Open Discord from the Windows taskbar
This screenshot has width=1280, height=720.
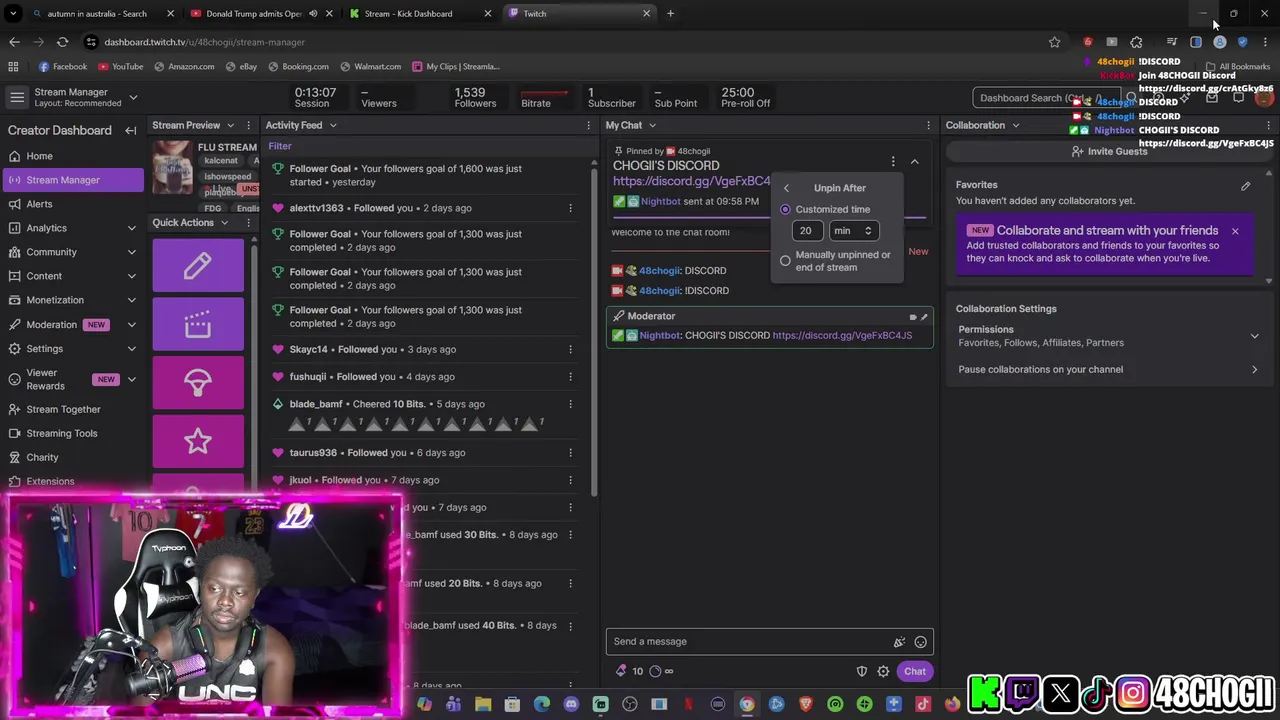pos(571,704)
